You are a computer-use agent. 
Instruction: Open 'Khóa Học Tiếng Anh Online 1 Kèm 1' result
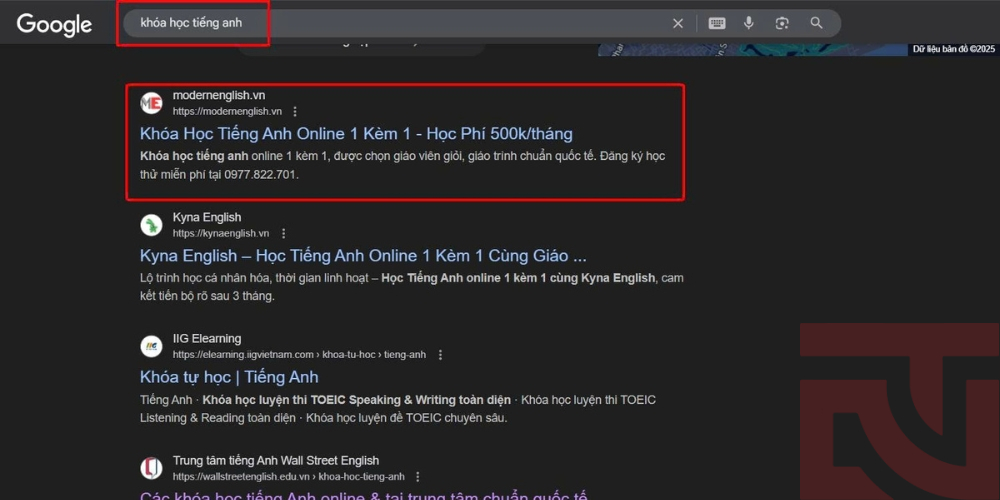pos(356,134)
